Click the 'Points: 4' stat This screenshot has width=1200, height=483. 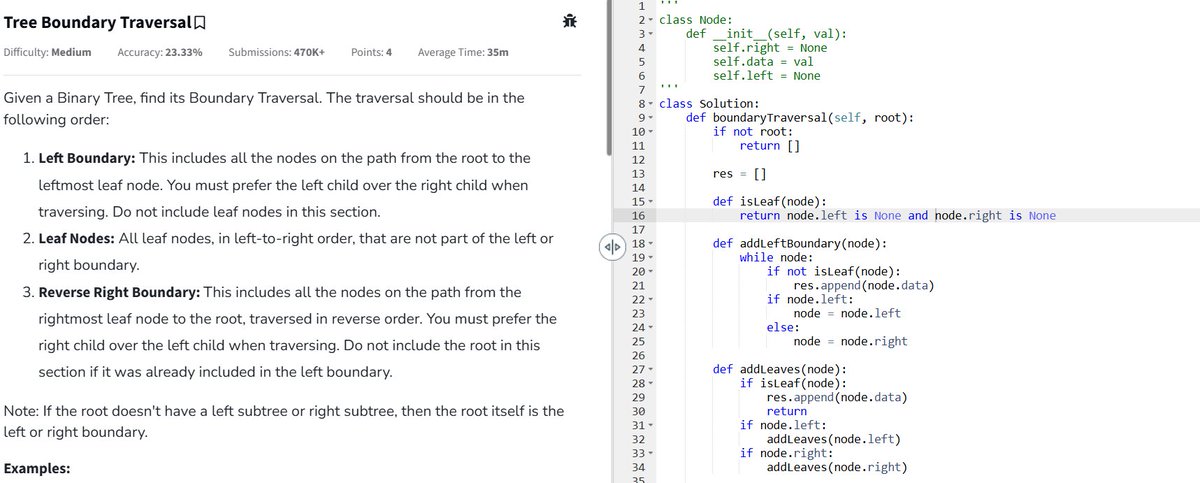(x=372, y=52)
